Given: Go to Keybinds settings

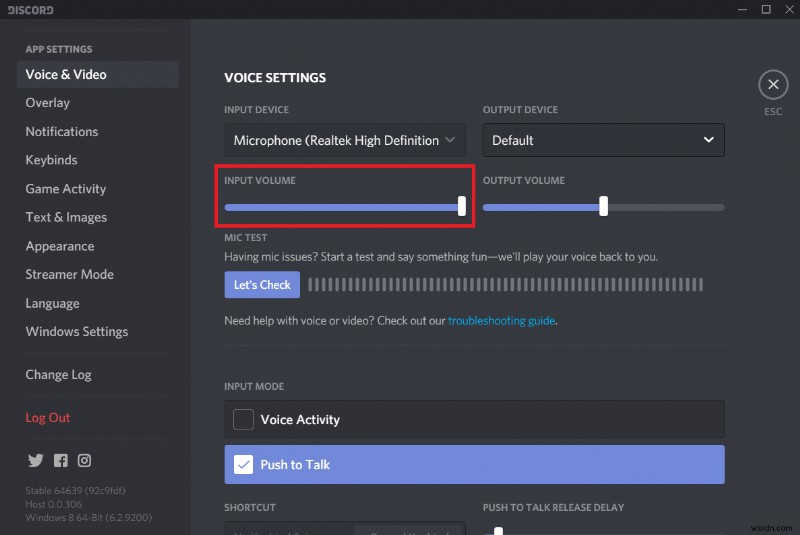Looking at the screenshot, I should click(x=52, y=160).
